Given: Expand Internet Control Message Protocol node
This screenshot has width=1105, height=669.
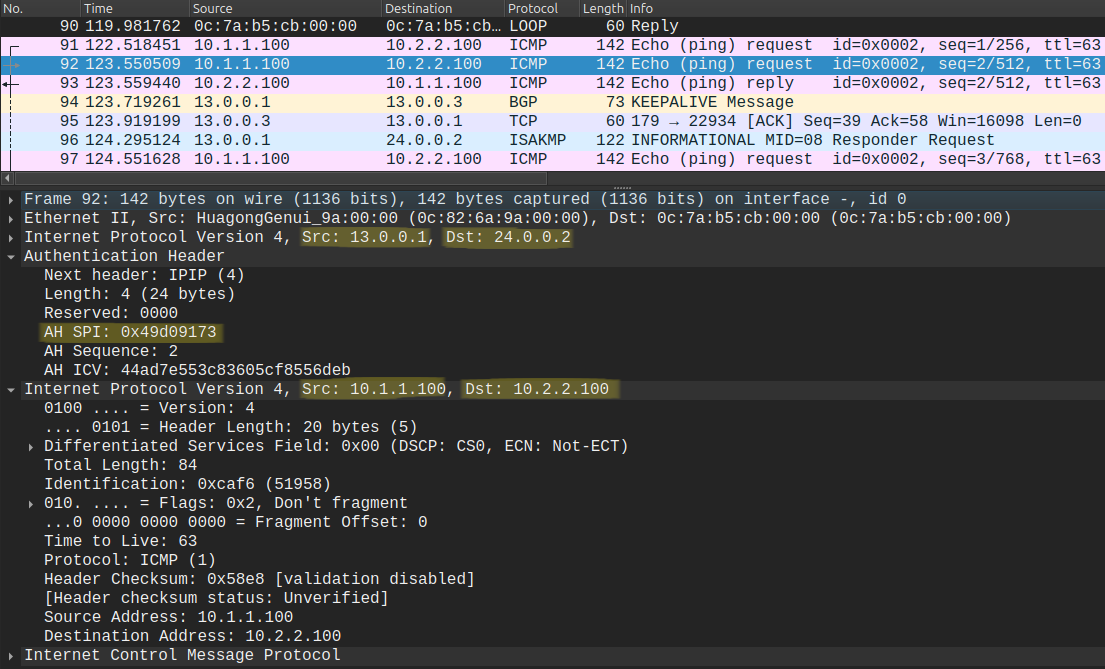Looking at the screenshot, I should click(11, 656).
